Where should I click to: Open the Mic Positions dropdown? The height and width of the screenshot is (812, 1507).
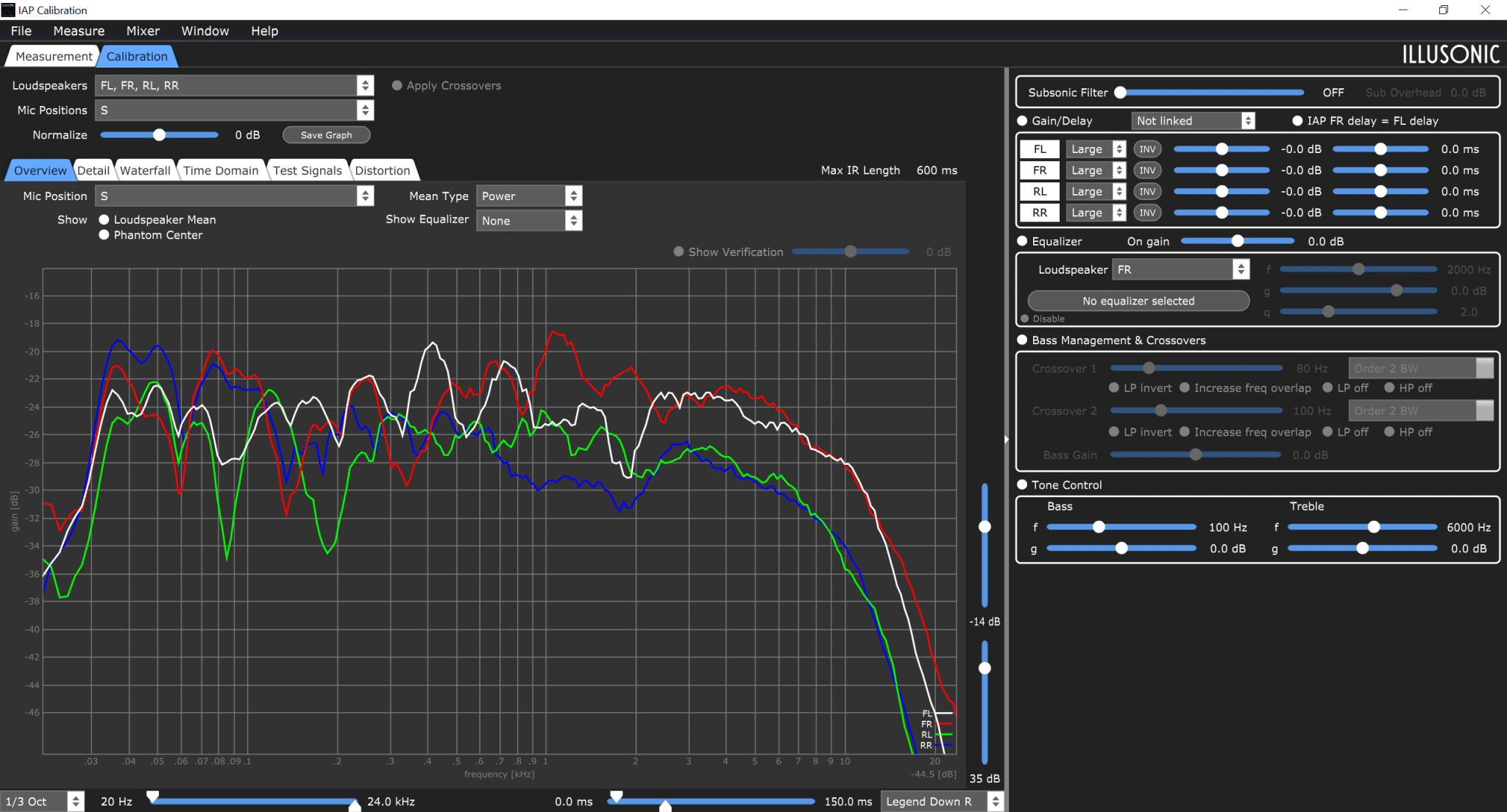point(234,110)
